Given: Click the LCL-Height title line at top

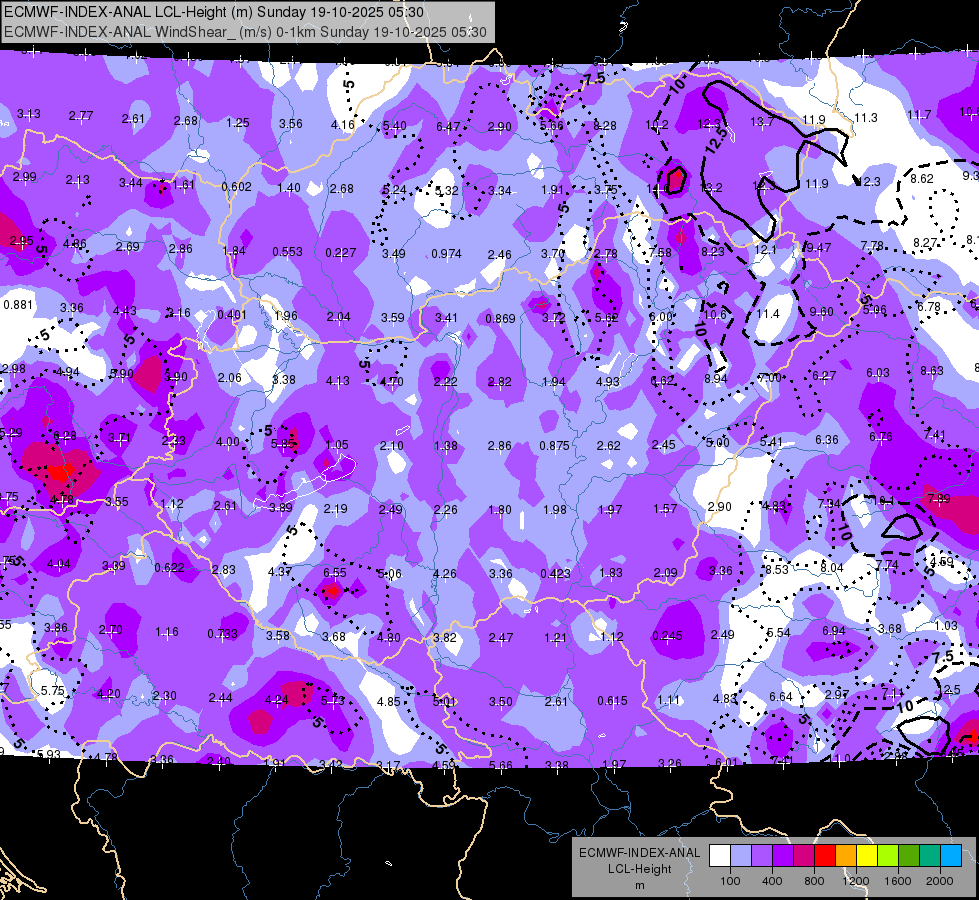Looking at the screenshot, I should tap(214, 12).
